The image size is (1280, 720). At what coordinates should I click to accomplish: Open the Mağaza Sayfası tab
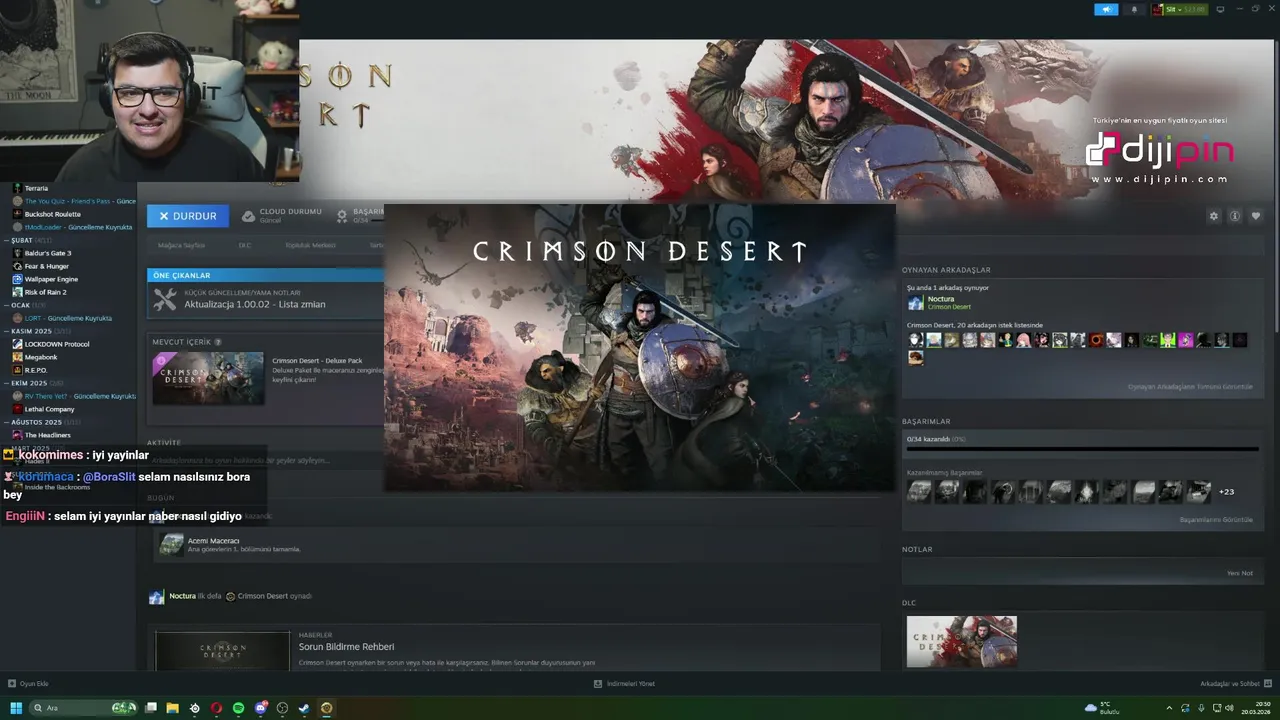pyautogui.click(x=181, y=245)
